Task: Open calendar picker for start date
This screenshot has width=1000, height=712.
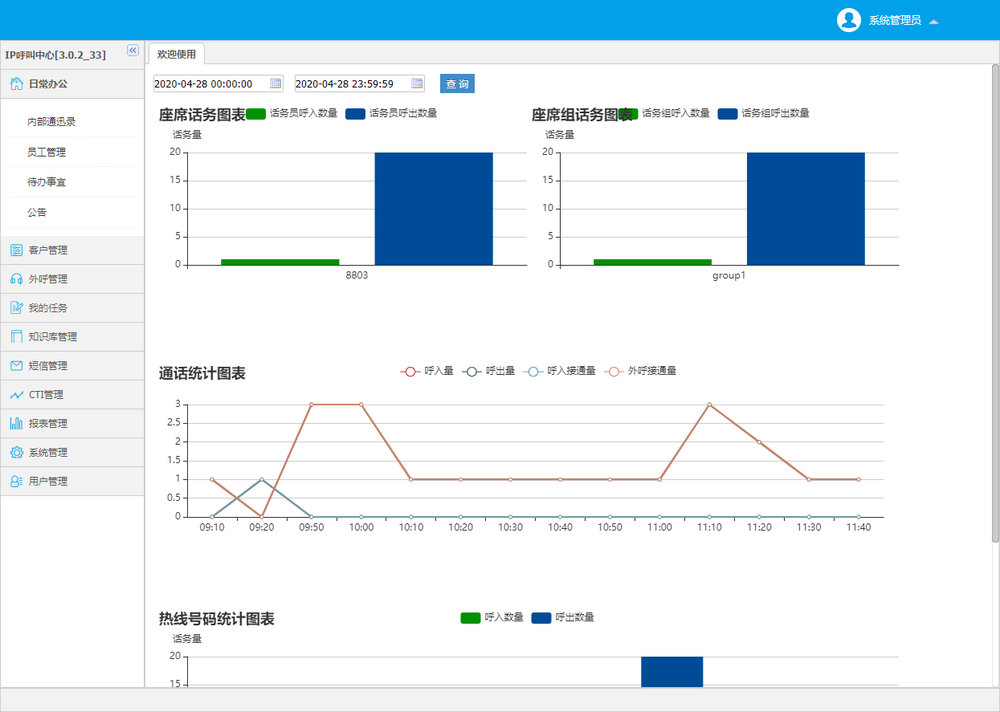Action: coord(276,84)
